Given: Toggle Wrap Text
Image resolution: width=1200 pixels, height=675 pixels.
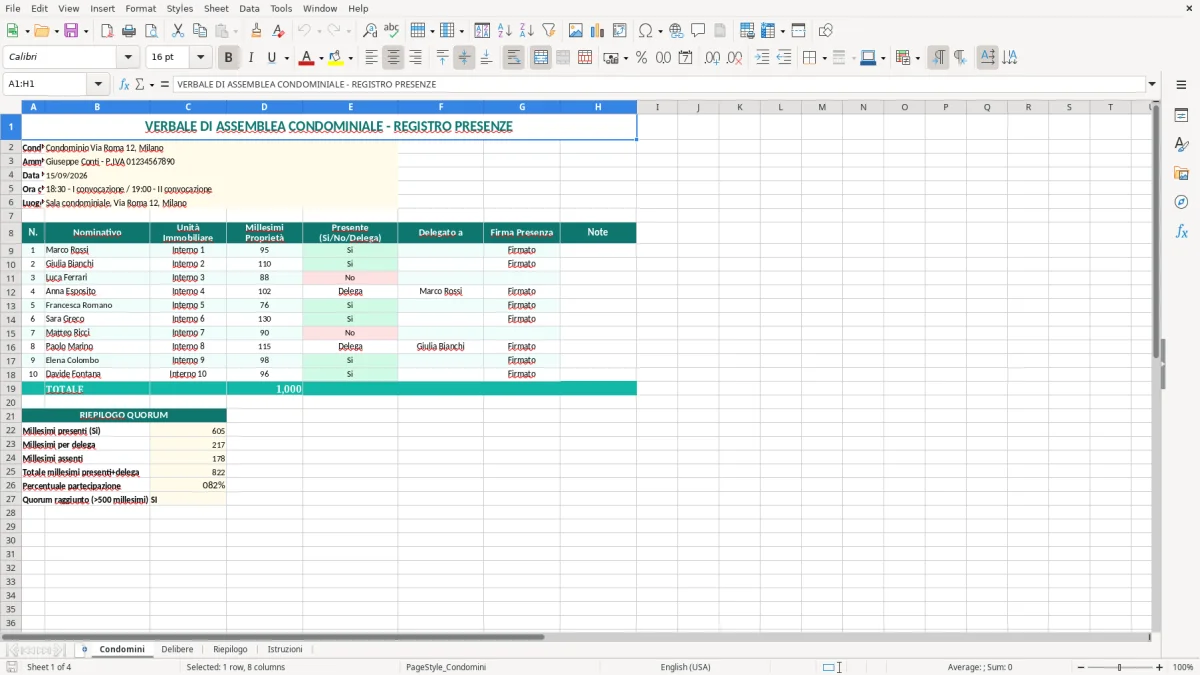Looking at the screenshot, I should [514, 58].
